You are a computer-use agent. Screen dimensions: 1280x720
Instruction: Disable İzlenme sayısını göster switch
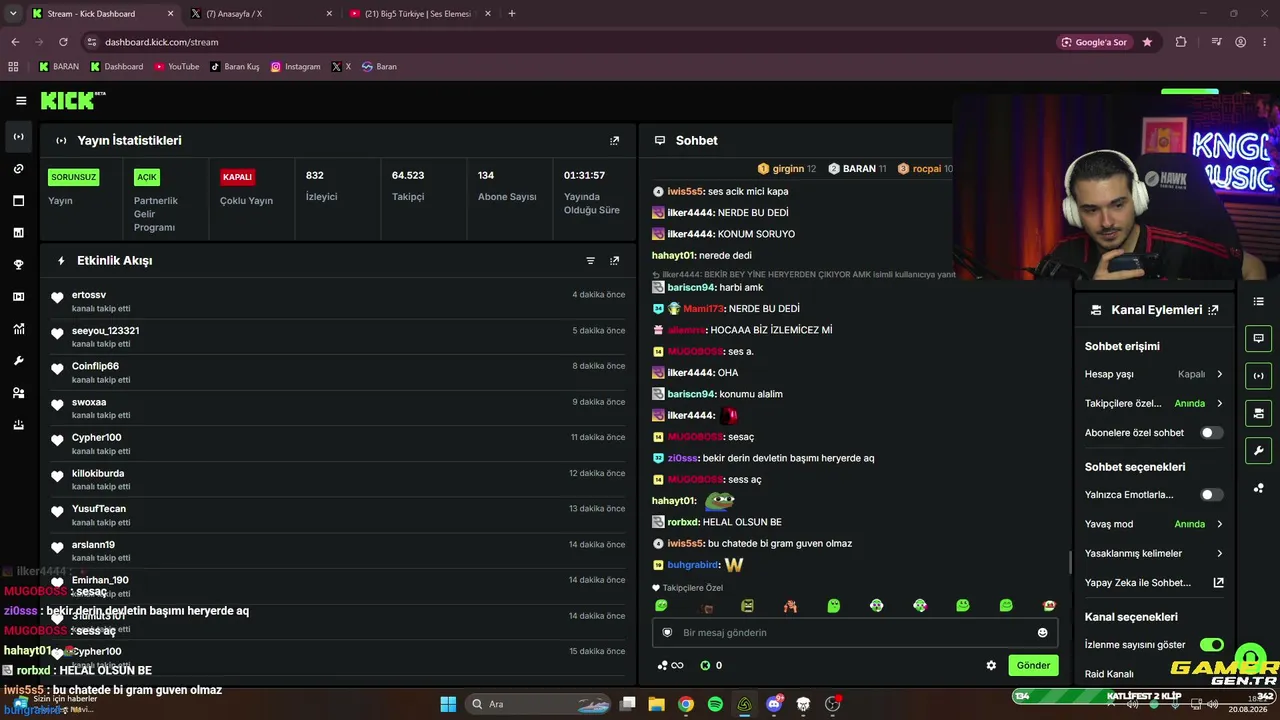tap(1211, 645)
